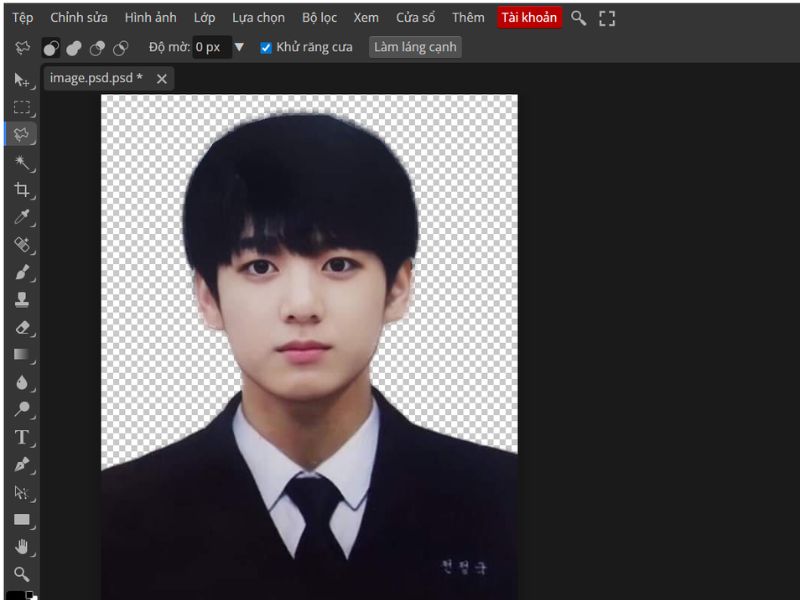Open the Lớp menu
Viewport: 800px width, 600px height.
[x=204, y=18]
